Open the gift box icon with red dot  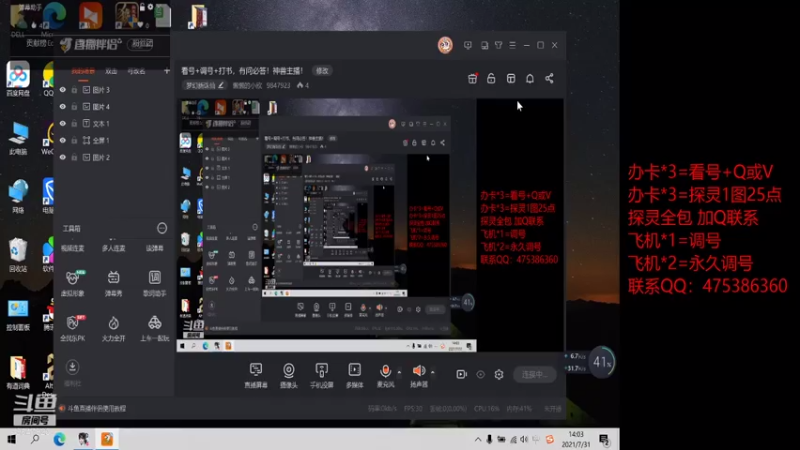coord(472,79)
